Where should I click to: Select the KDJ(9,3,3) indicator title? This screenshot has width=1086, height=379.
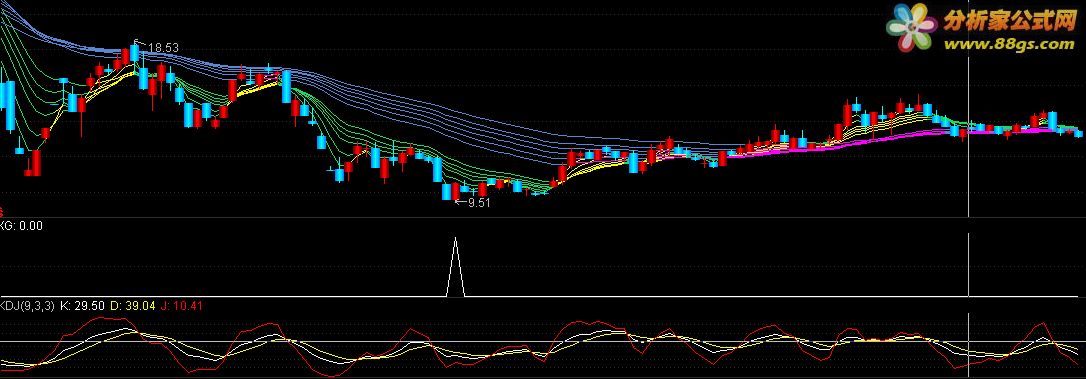[28, 305]
